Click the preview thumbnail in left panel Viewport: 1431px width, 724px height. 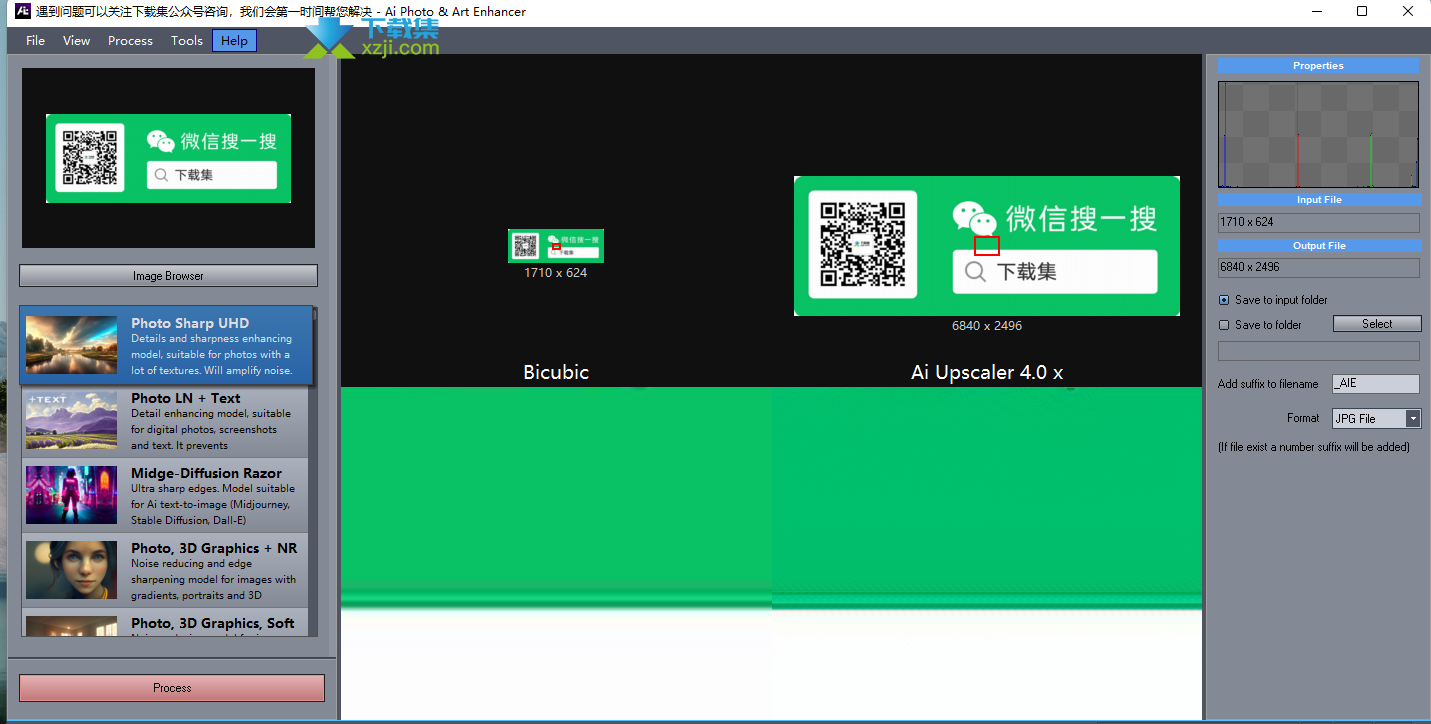pos(168,158)
